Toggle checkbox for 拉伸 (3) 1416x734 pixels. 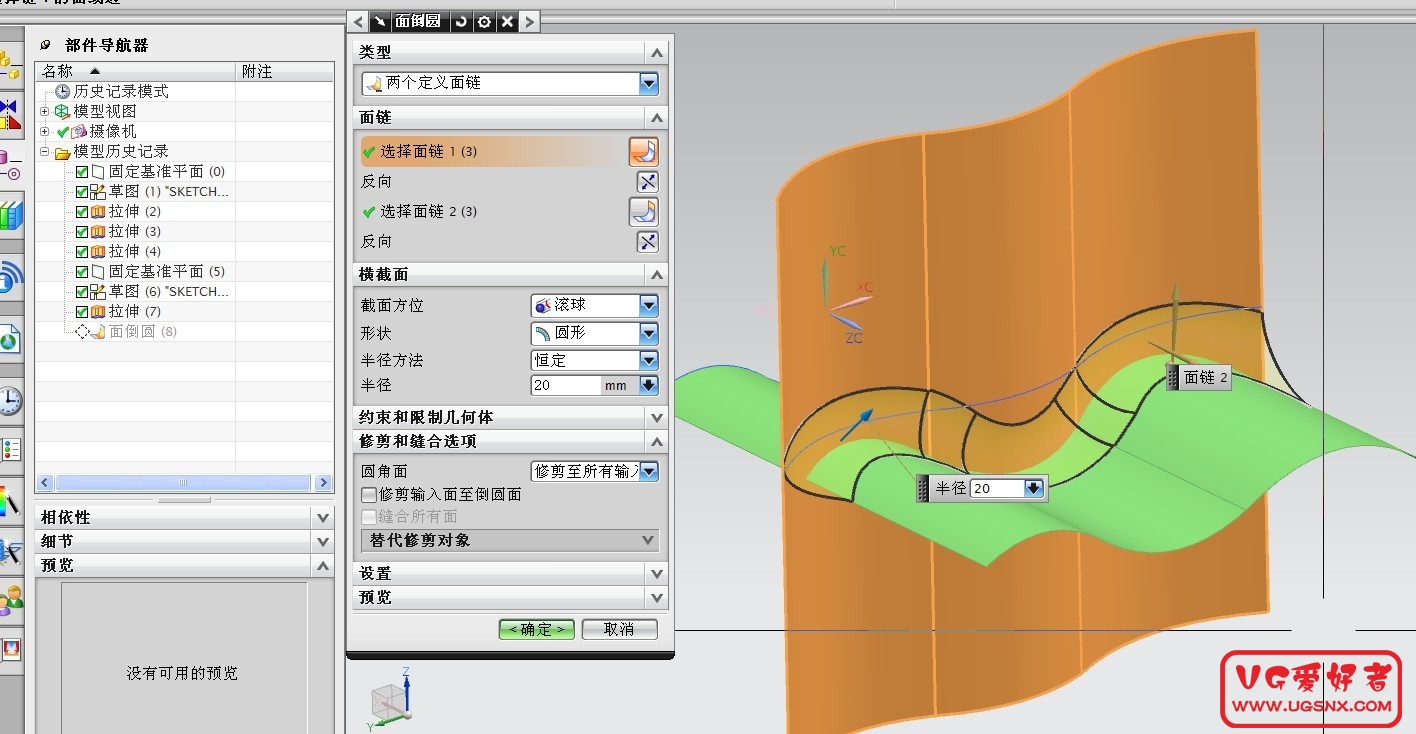(x=82, y=232)
